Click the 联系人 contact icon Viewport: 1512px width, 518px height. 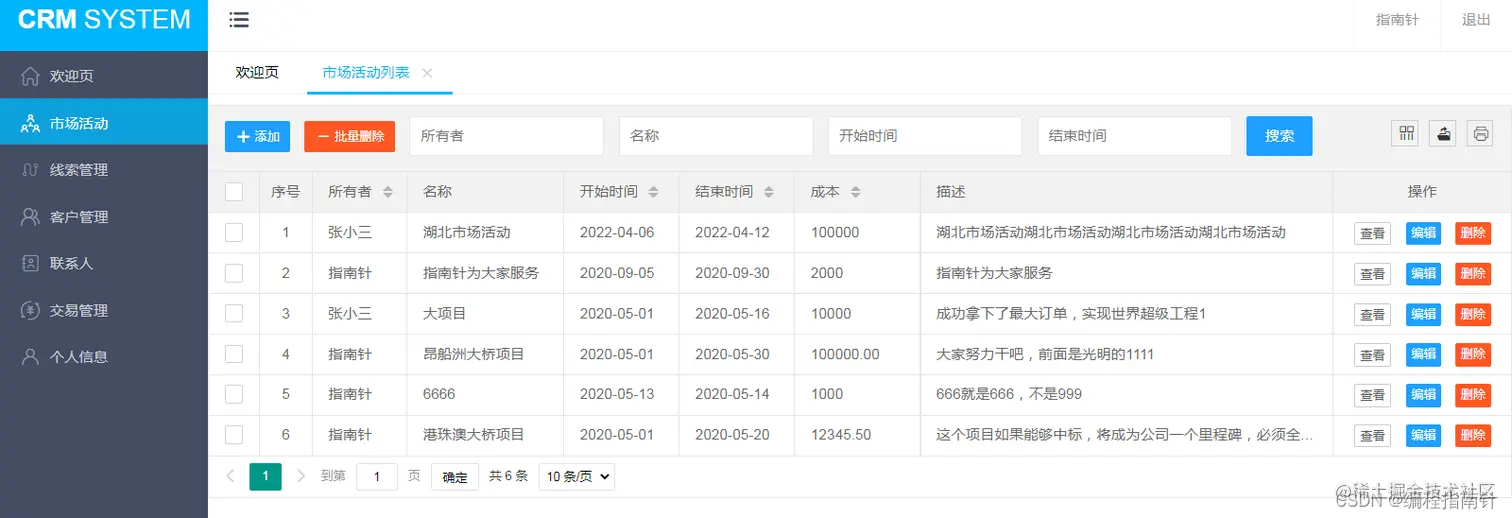pyautogui.click(x=30, y=263)
